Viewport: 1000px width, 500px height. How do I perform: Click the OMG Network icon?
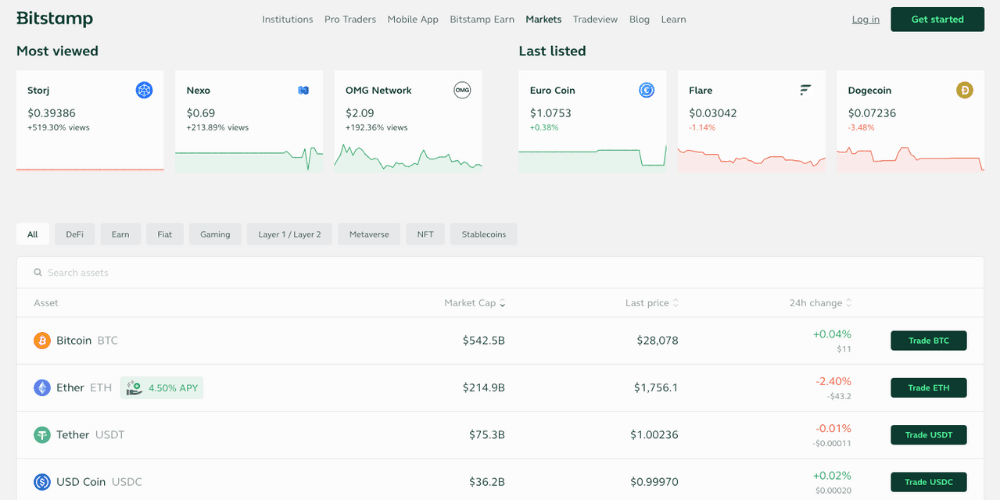[x=462, y=90]
